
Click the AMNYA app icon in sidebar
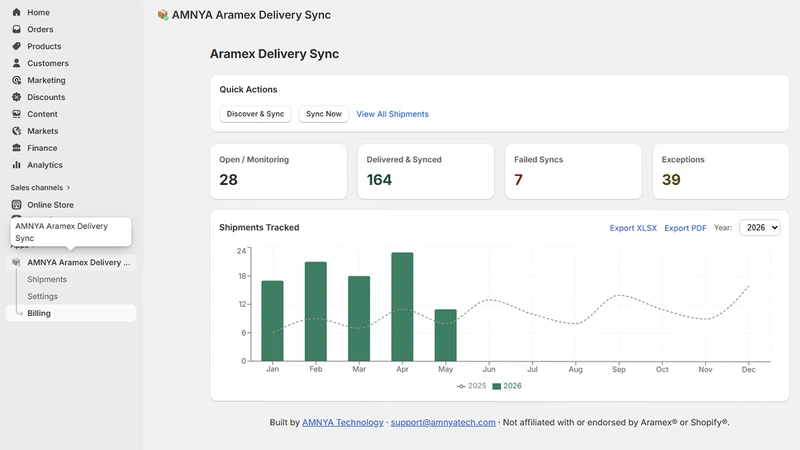16,262
